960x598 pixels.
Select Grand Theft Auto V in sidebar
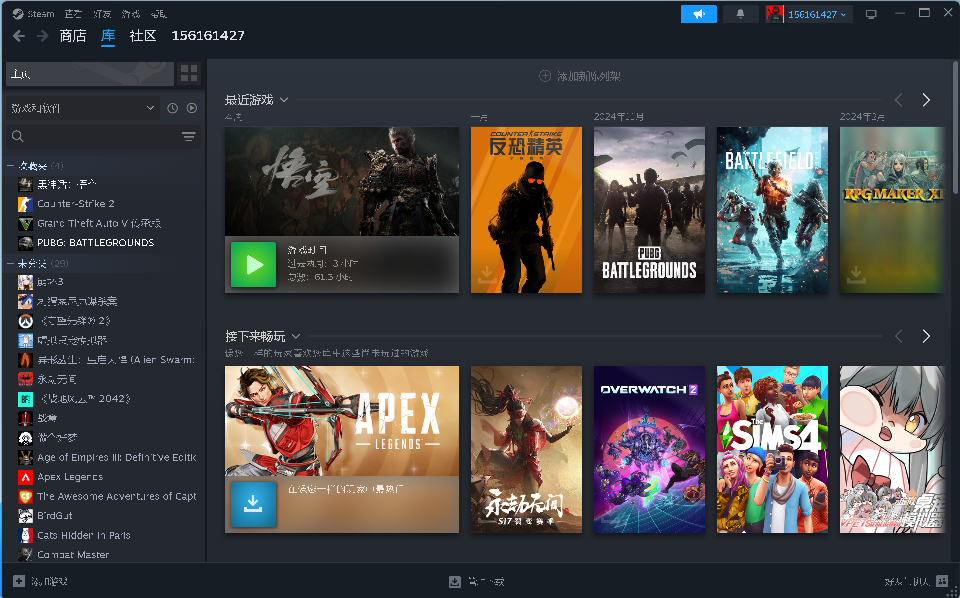click(99, 223)
